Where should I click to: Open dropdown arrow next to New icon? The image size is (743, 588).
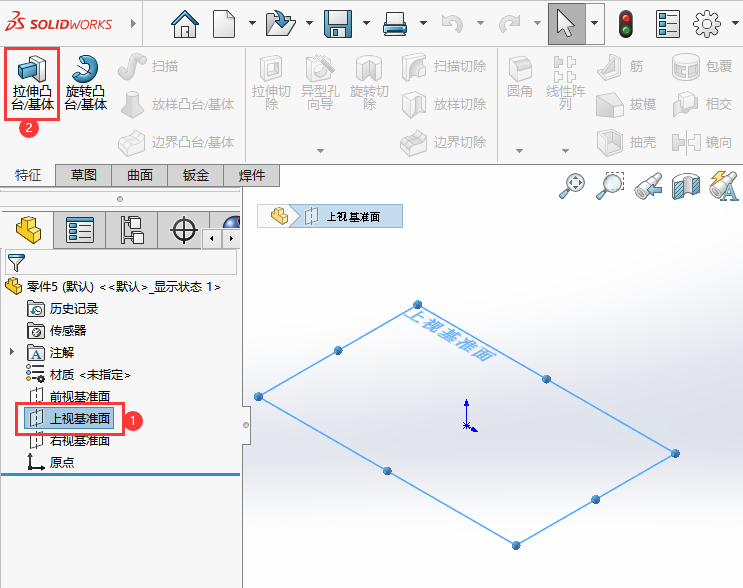(252, 23)
